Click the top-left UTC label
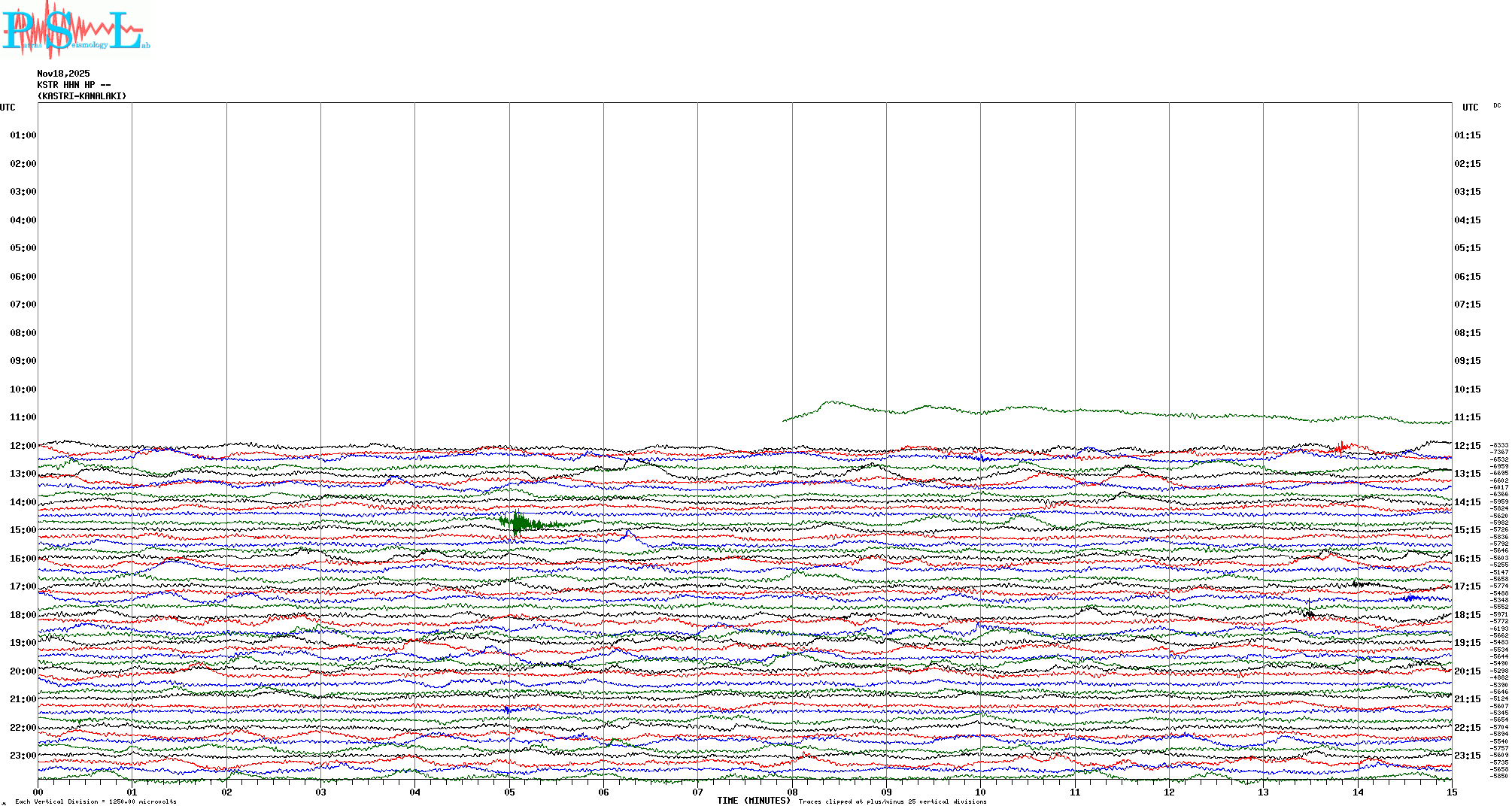1512x812 pixels. click(8, 108)
